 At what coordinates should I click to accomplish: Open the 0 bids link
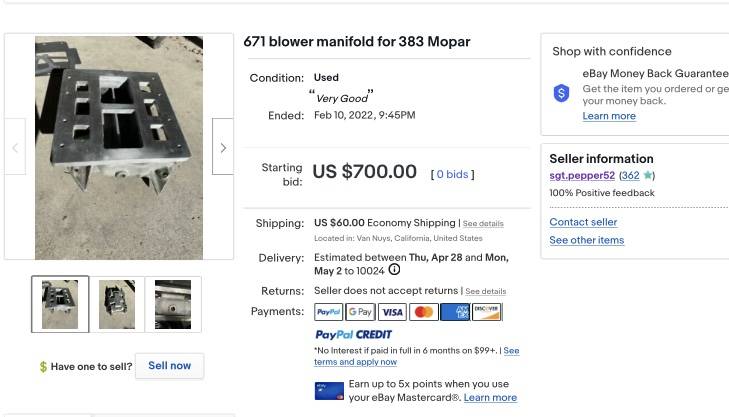[452, 174]
